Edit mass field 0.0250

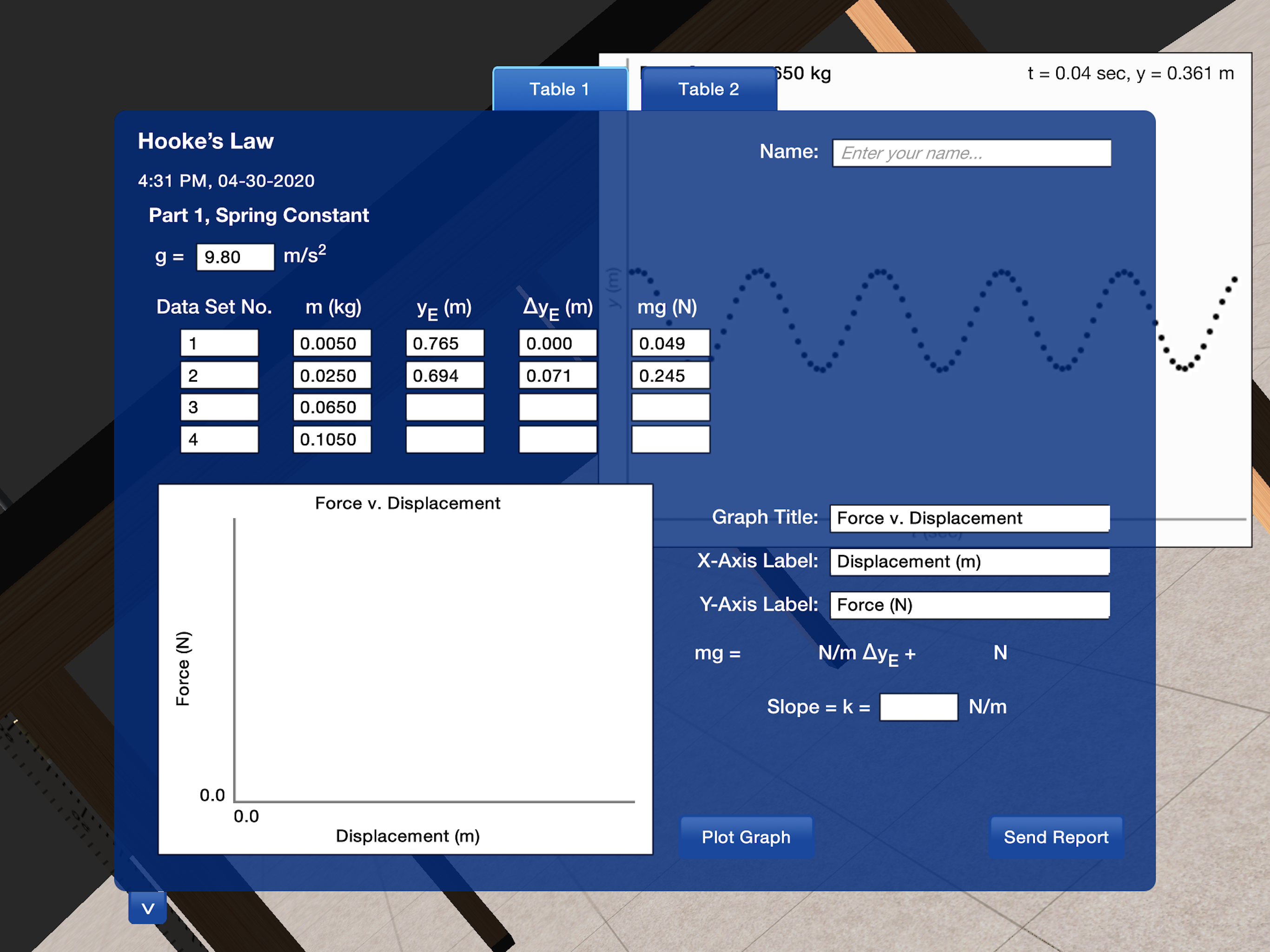coord(332,375)
